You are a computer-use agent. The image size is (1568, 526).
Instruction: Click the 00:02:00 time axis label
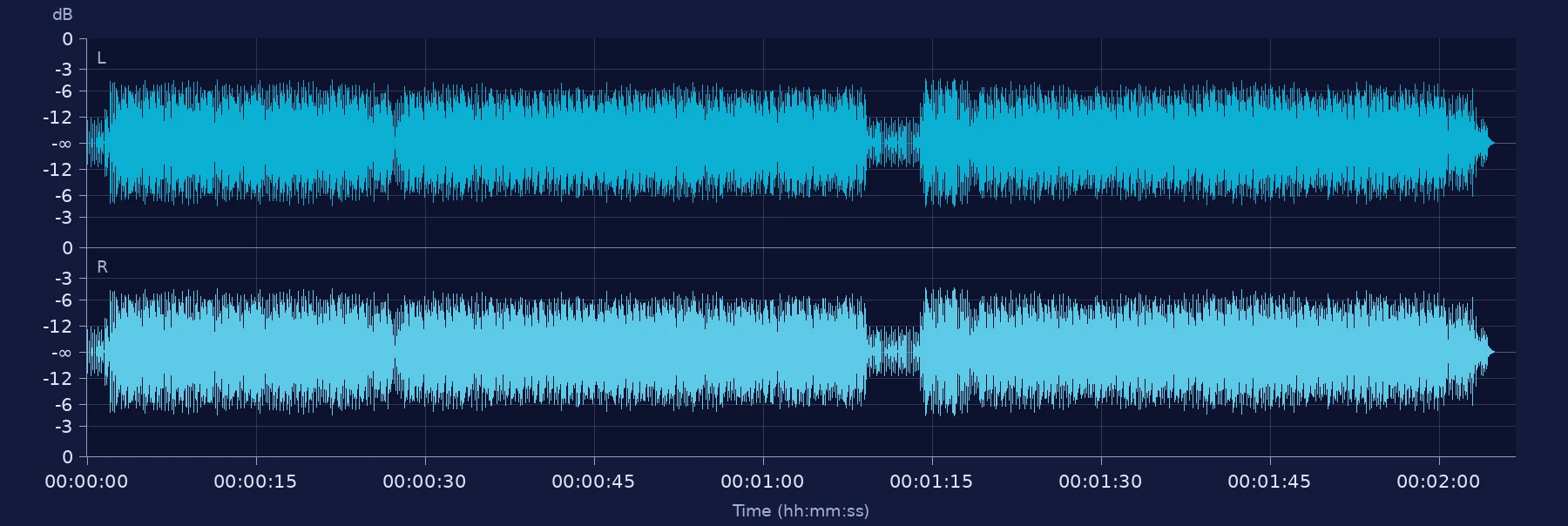tap(1438, 482)
